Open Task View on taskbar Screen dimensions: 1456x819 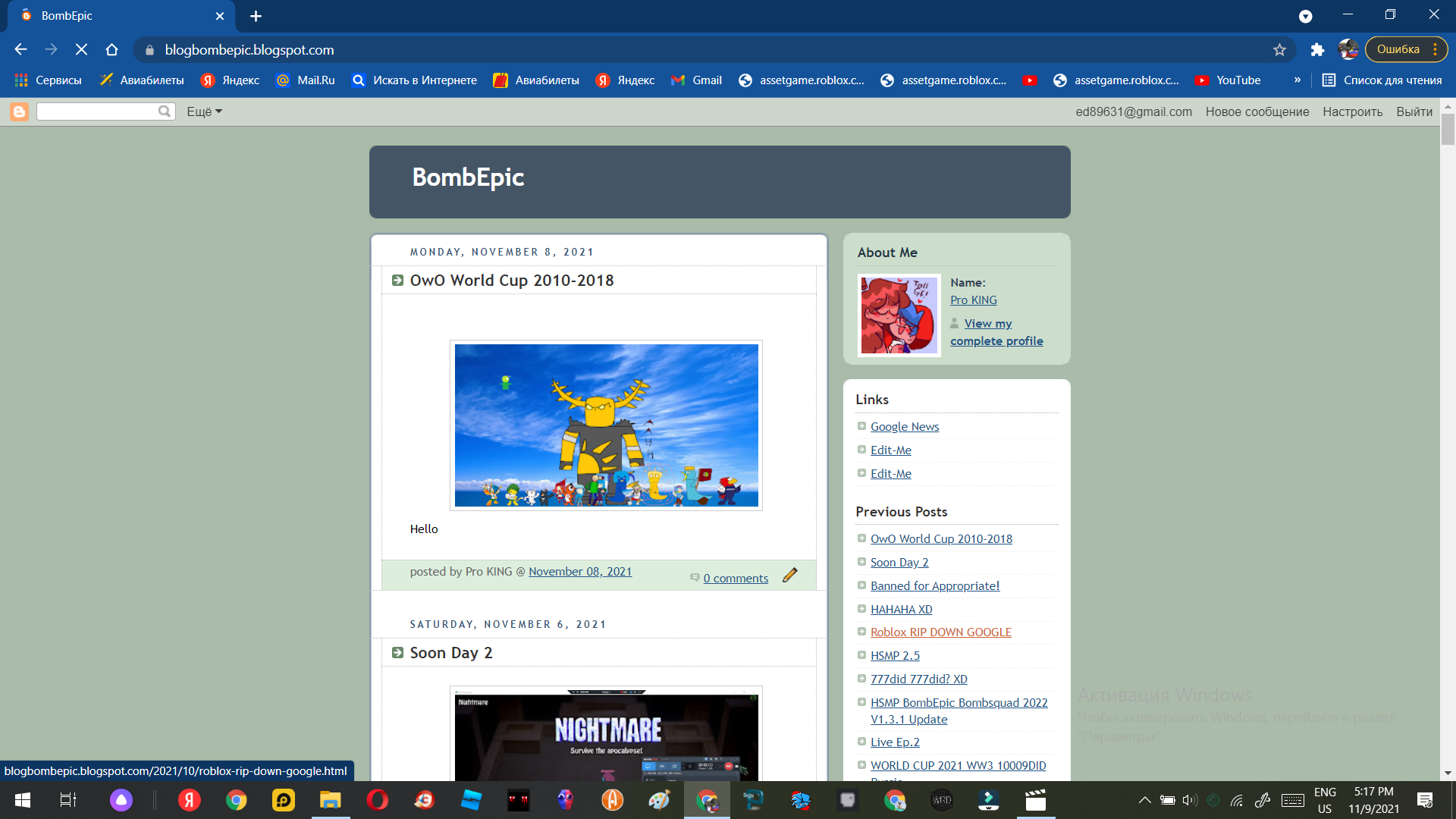point(68,800)
